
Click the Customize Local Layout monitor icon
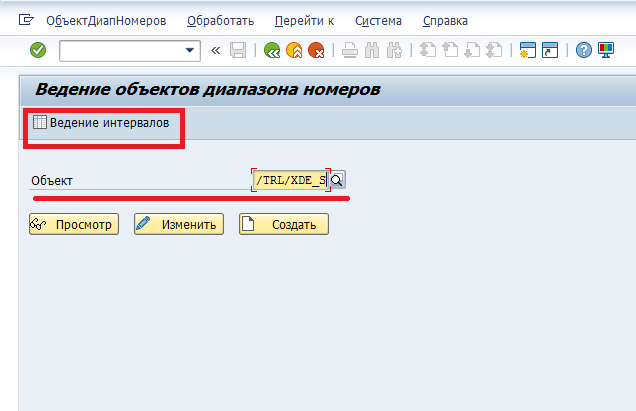click(607, 50)
